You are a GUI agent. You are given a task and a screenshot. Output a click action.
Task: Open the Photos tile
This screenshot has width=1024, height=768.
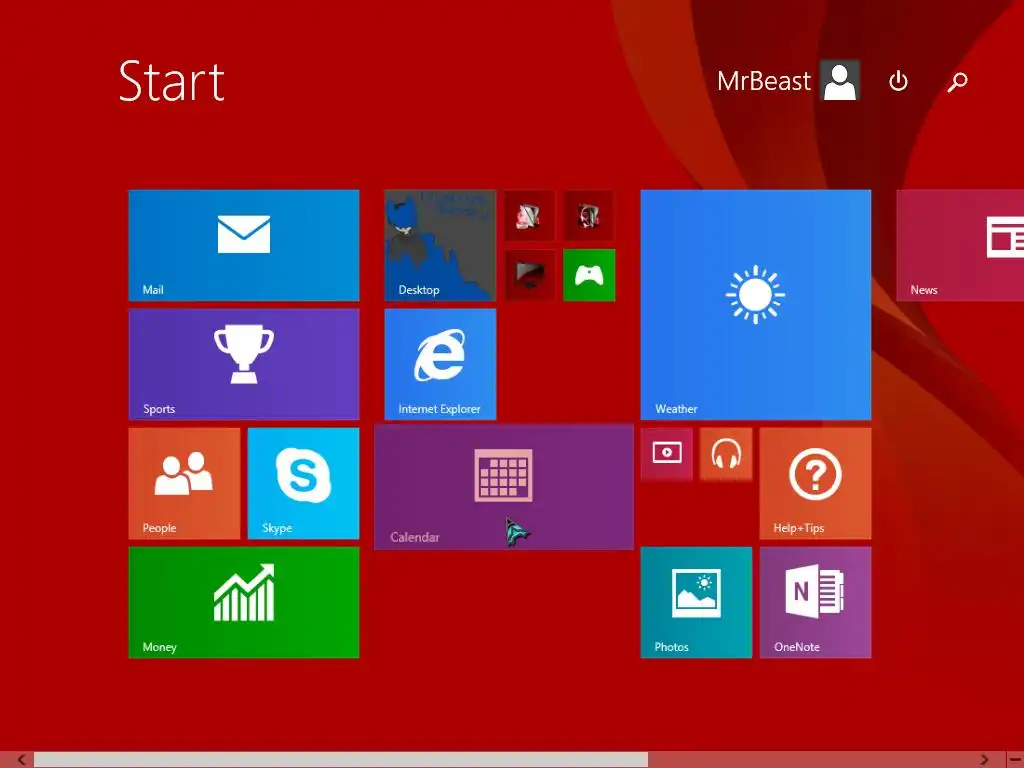pos(696,602)
